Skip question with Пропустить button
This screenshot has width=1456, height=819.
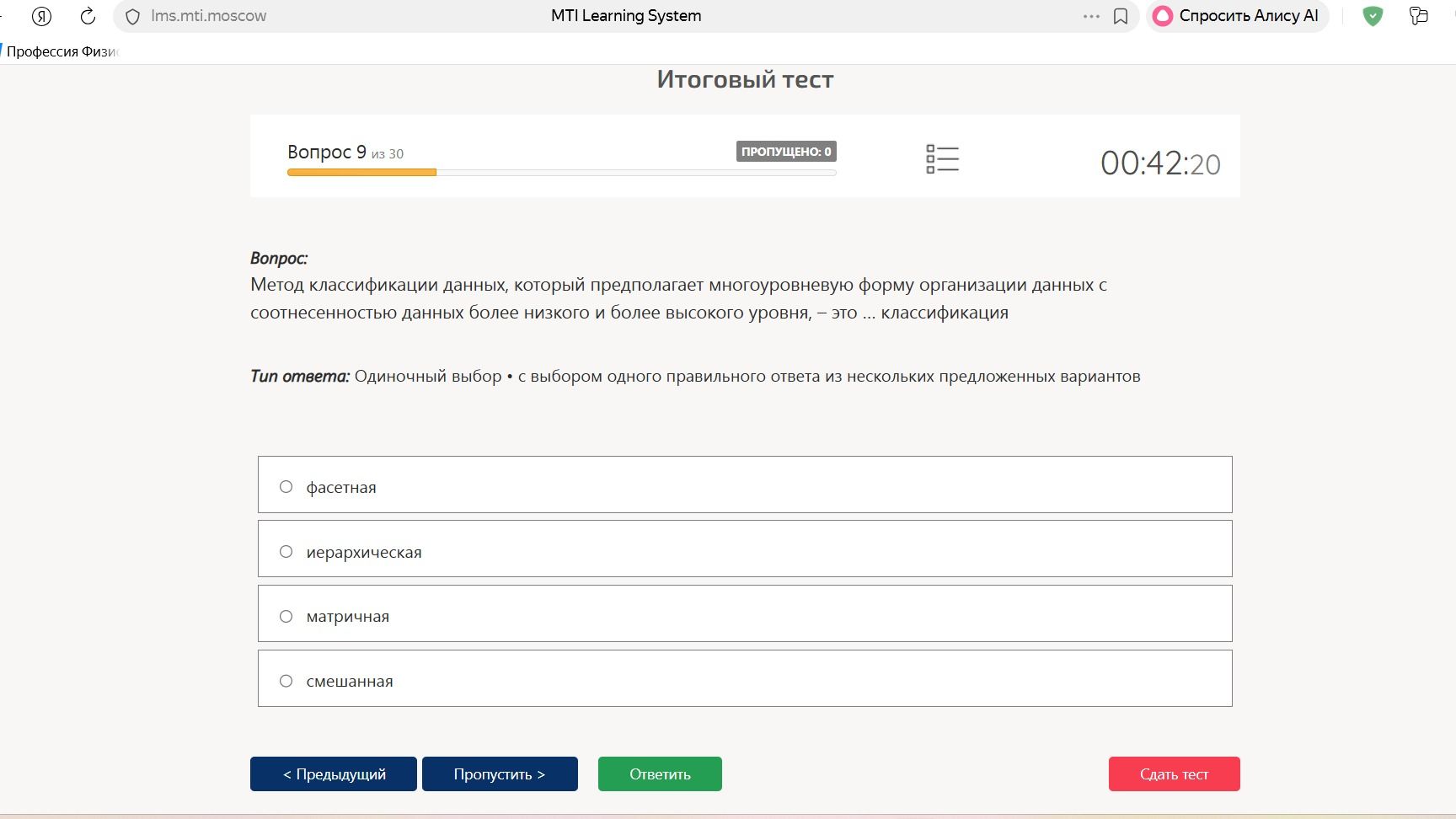(500, 773)
